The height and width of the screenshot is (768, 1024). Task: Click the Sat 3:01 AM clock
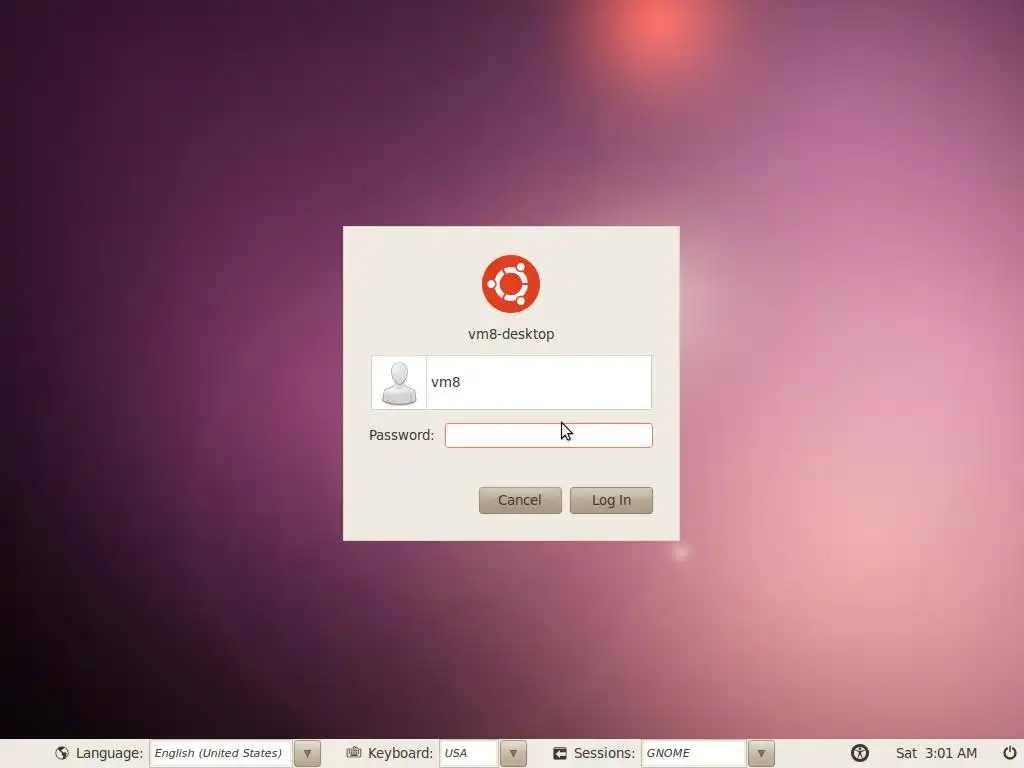pos(936,753)
